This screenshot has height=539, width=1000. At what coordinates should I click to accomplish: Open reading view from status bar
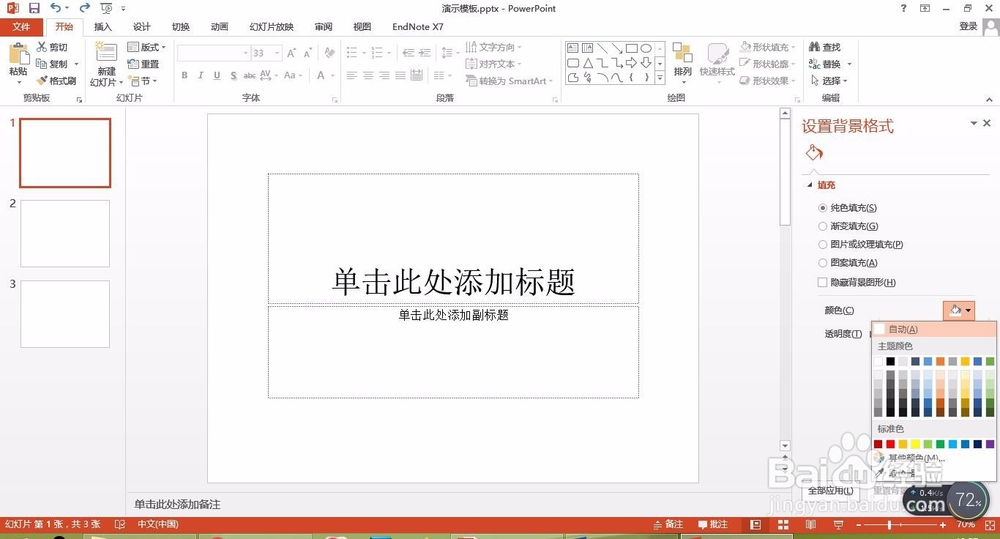tap(811, 524)
